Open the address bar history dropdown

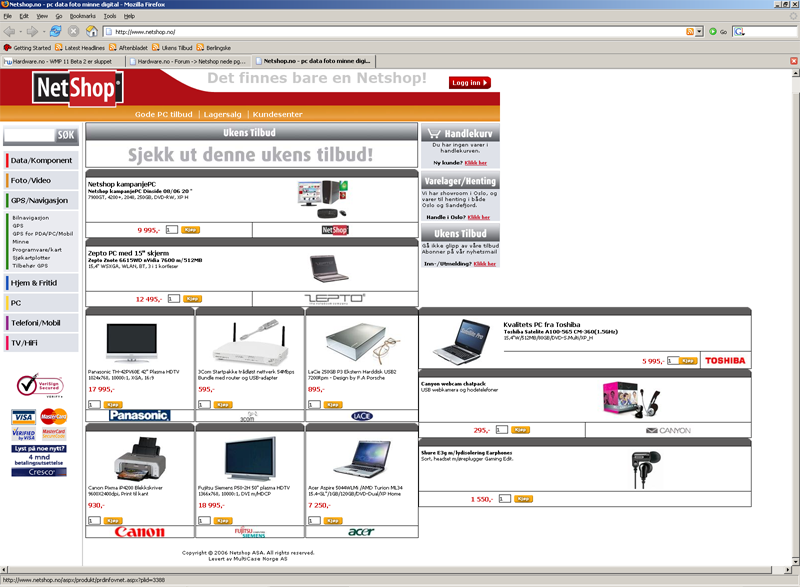[x=699, y=32]
